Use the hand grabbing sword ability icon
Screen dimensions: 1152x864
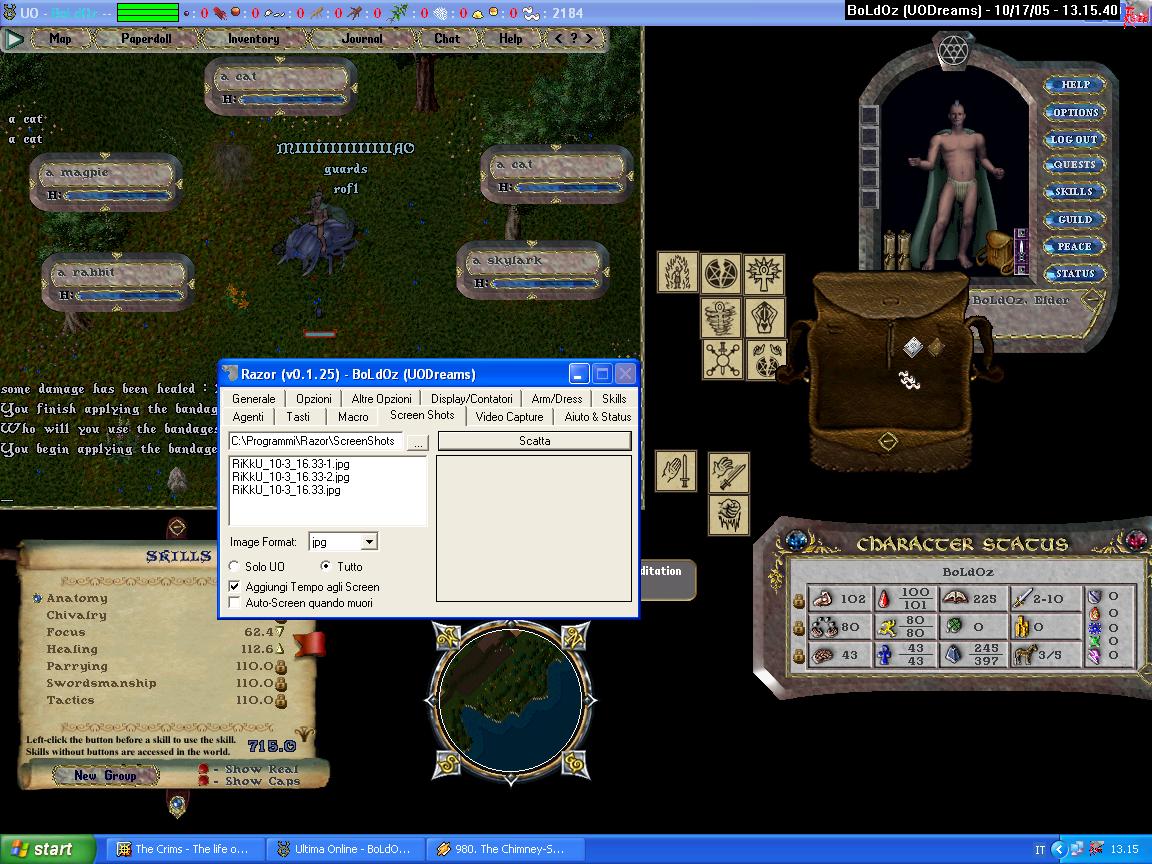729,472
